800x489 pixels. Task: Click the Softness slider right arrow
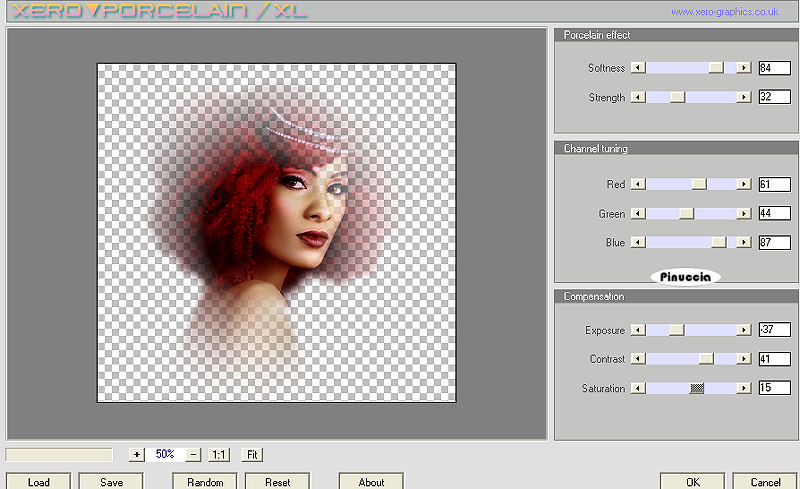[744, 67]
